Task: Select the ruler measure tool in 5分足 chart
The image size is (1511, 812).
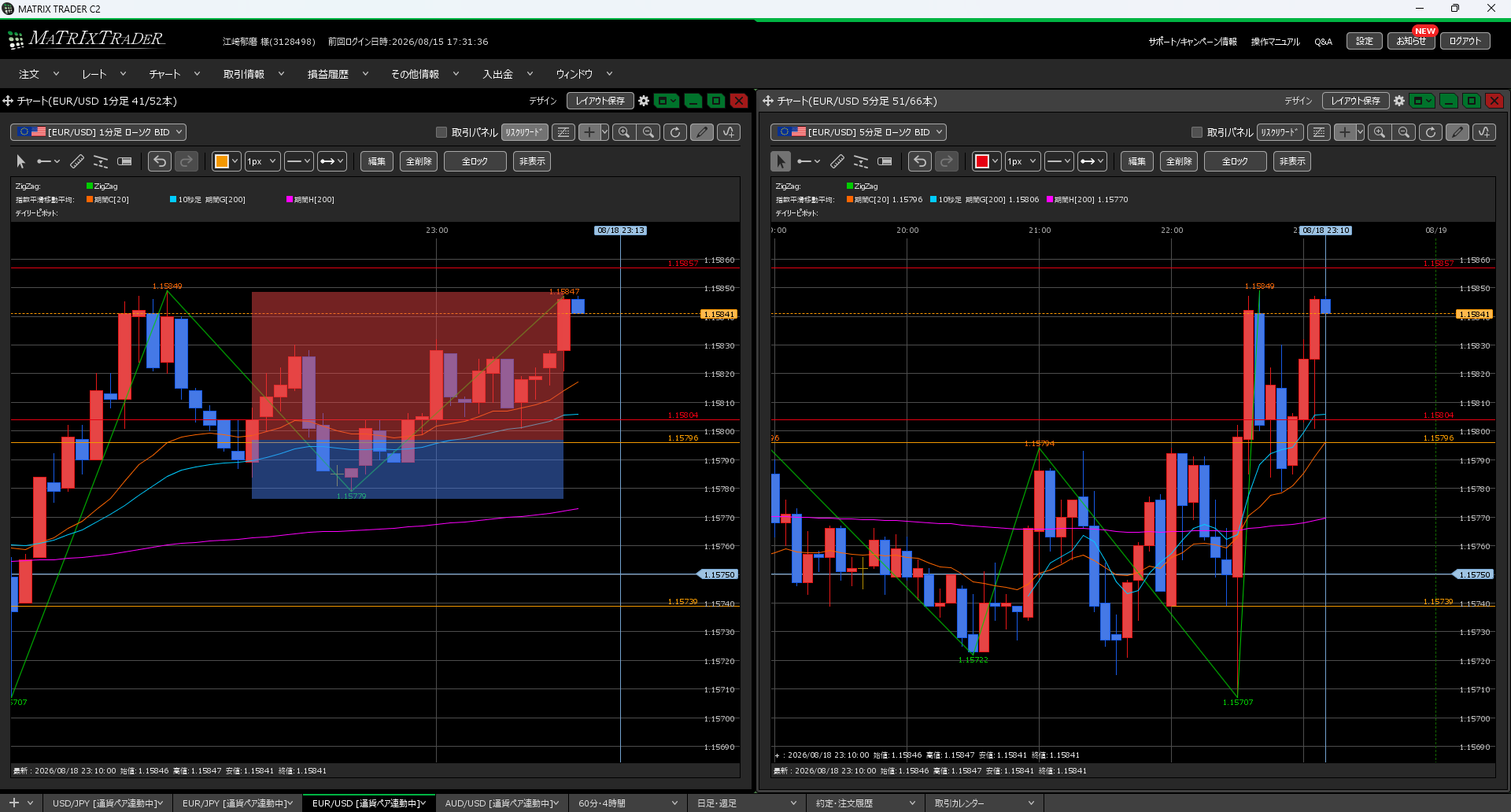Action: coord(837,161)
